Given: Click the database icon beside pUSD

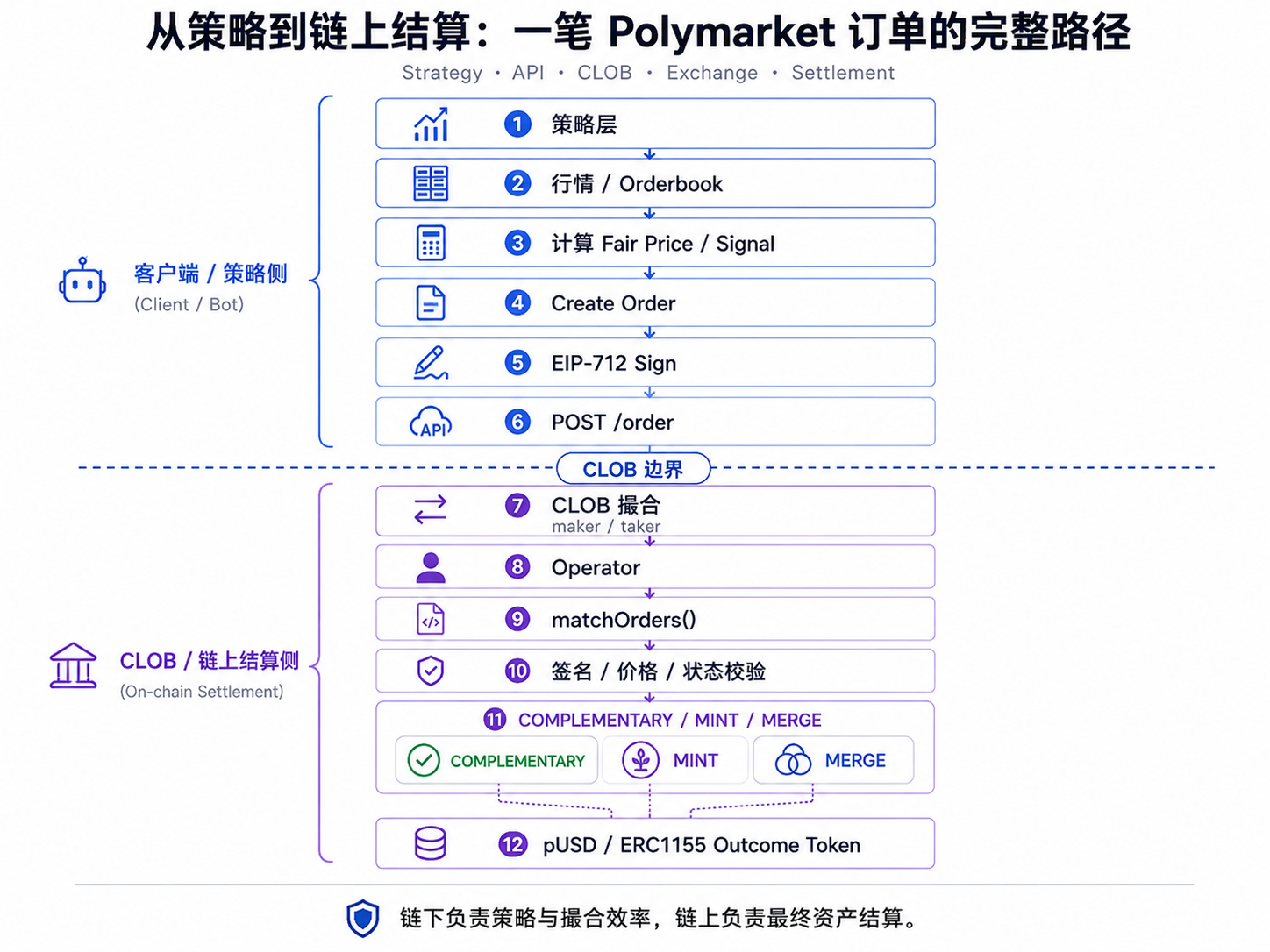Looking at the screenshot, I should [431, 843].
